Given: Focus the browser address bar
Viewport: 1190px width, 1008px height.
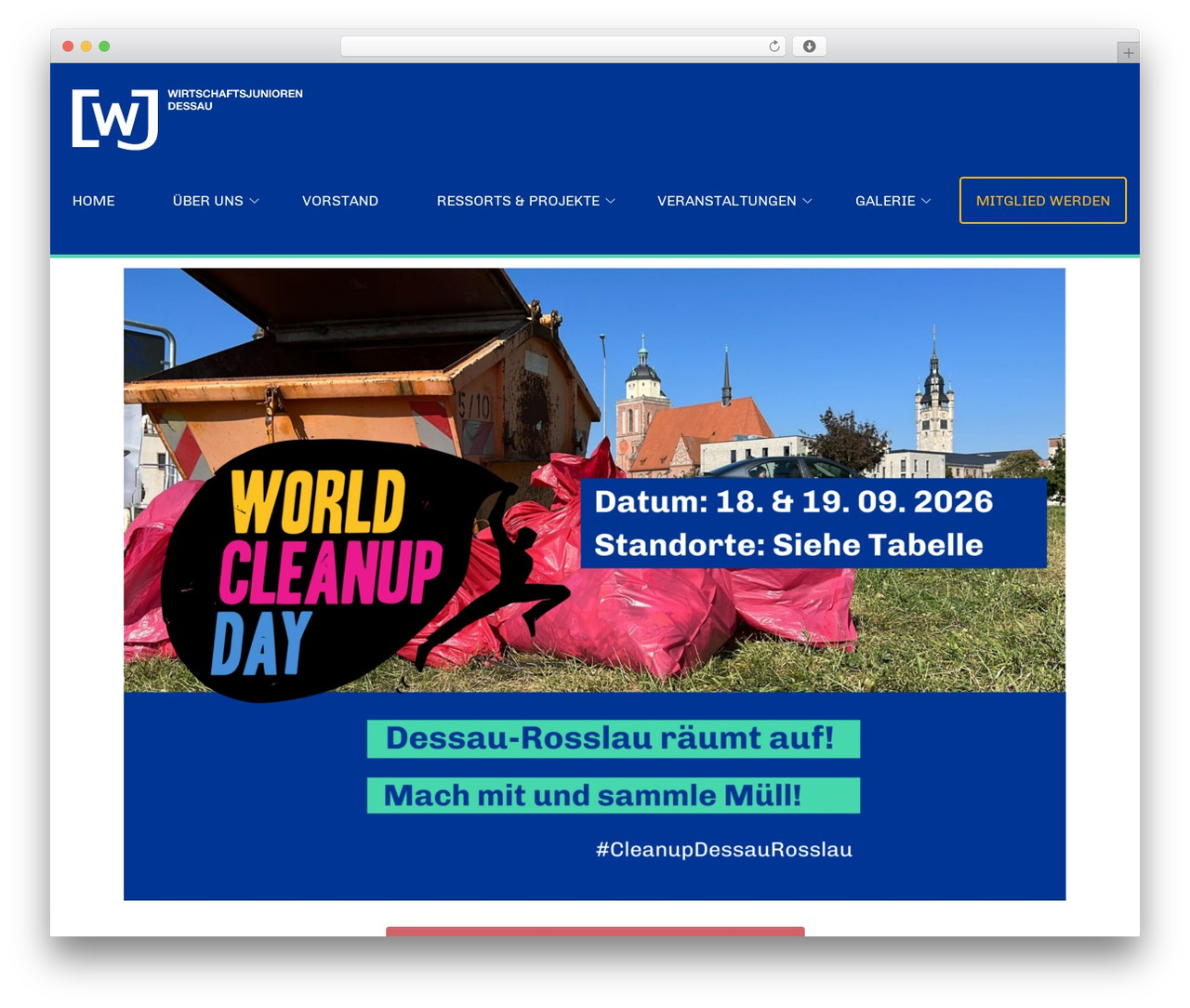Looking at the screenshot, I should [563, 46].
